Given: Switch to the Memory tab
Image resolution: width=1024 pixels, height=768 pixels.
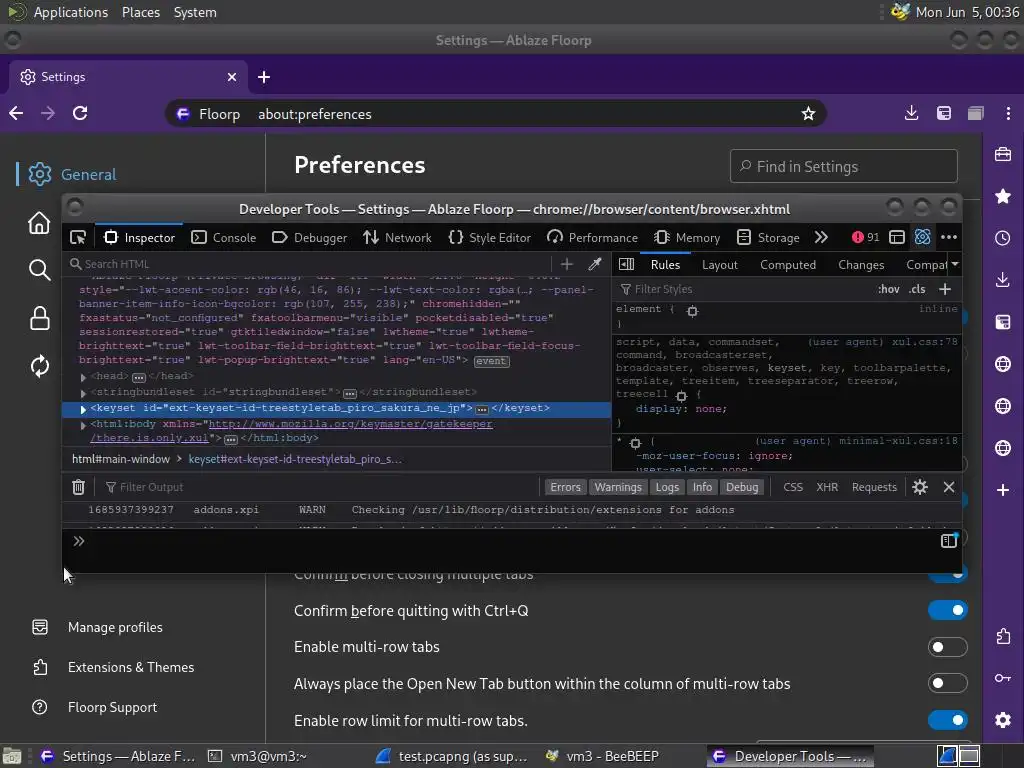Looking at the screenshot, I should 687,238.
